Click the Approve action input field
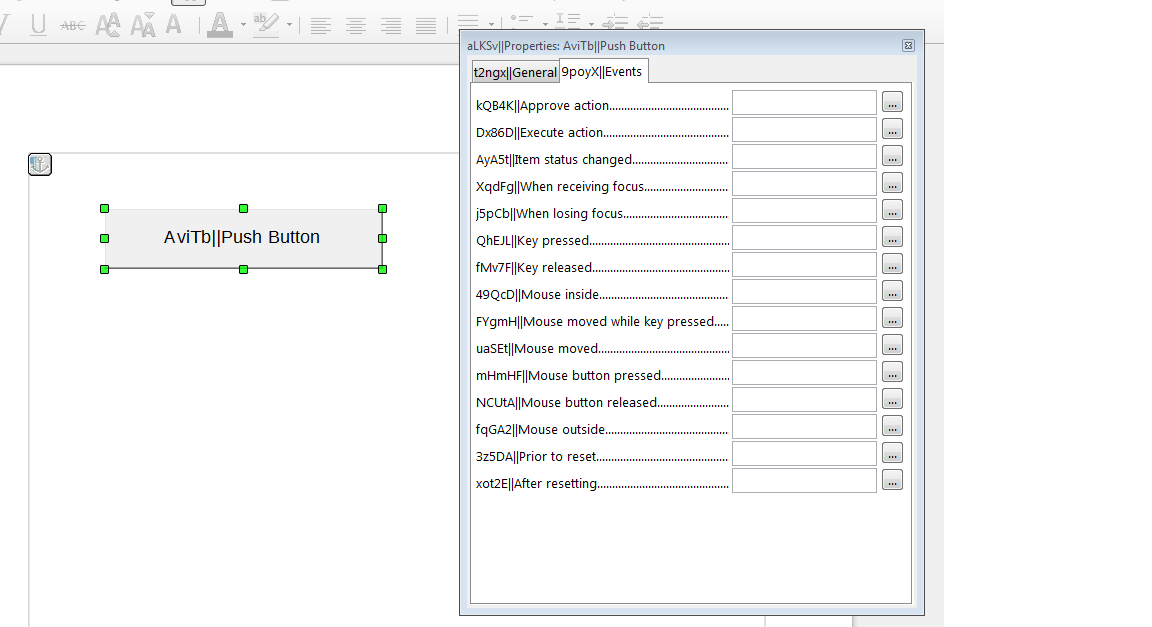The image size is (1152, 627). coord(804,102)
